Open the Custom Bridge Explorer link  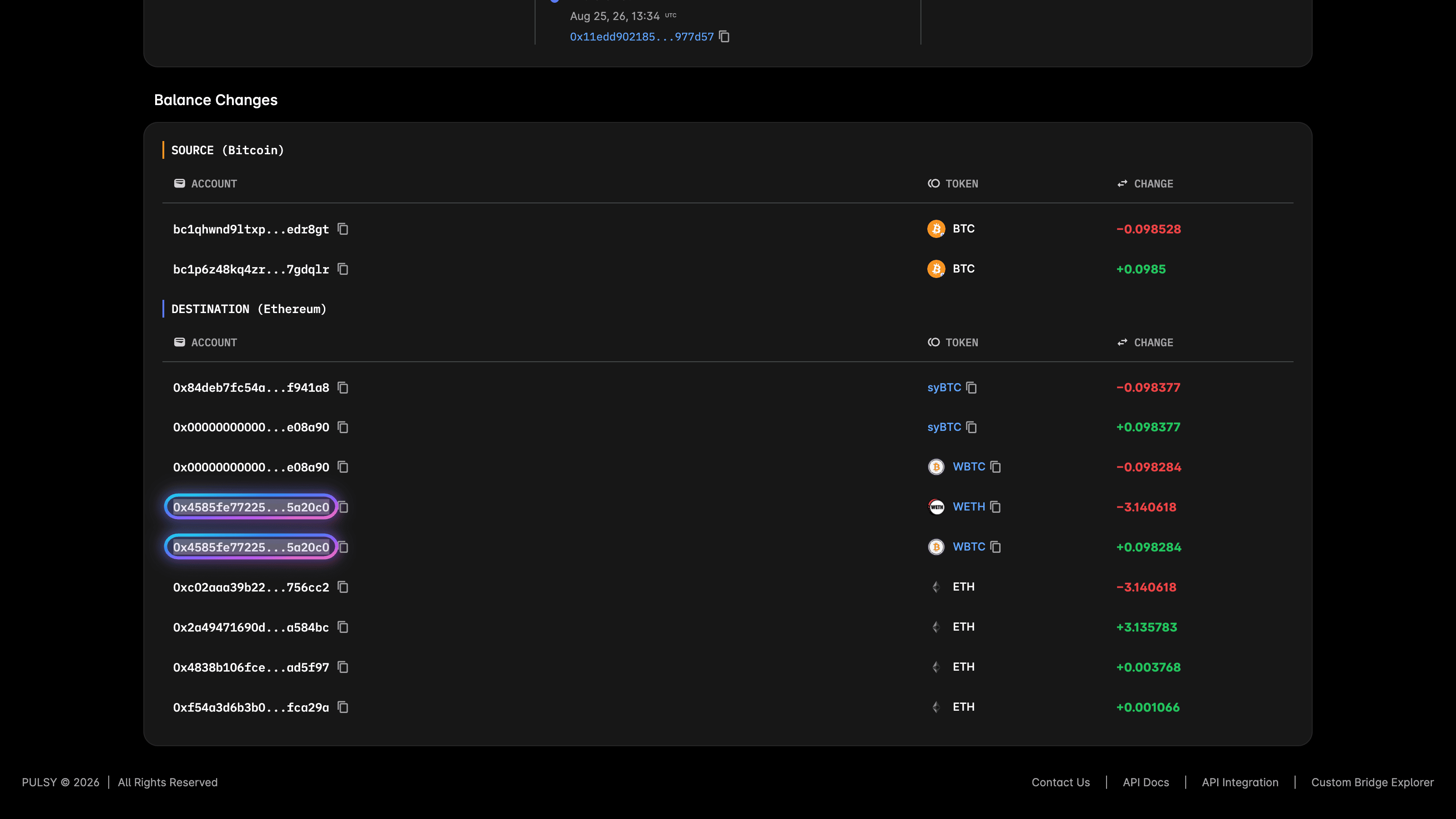1372,782
